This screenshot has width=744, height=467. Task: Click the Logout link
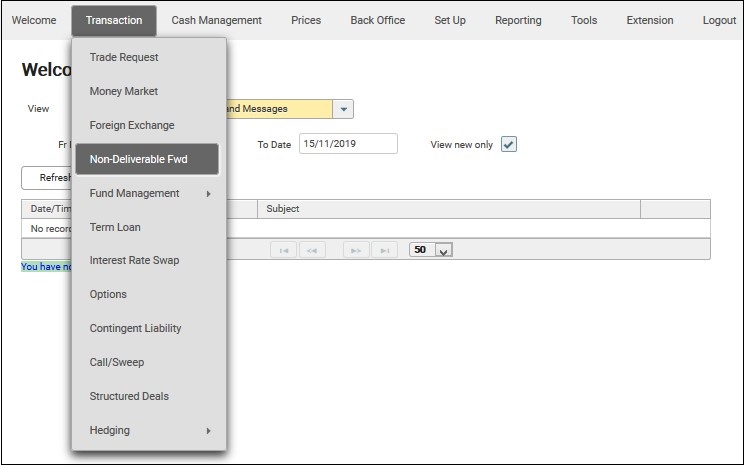point(718,20)
